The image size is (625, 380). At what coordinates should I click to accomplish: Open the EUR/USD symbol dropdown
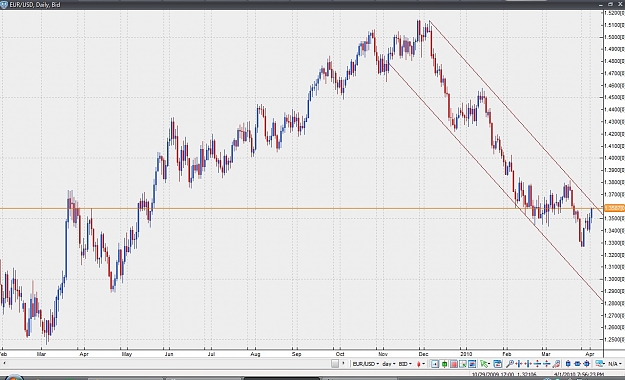(366, 364)
